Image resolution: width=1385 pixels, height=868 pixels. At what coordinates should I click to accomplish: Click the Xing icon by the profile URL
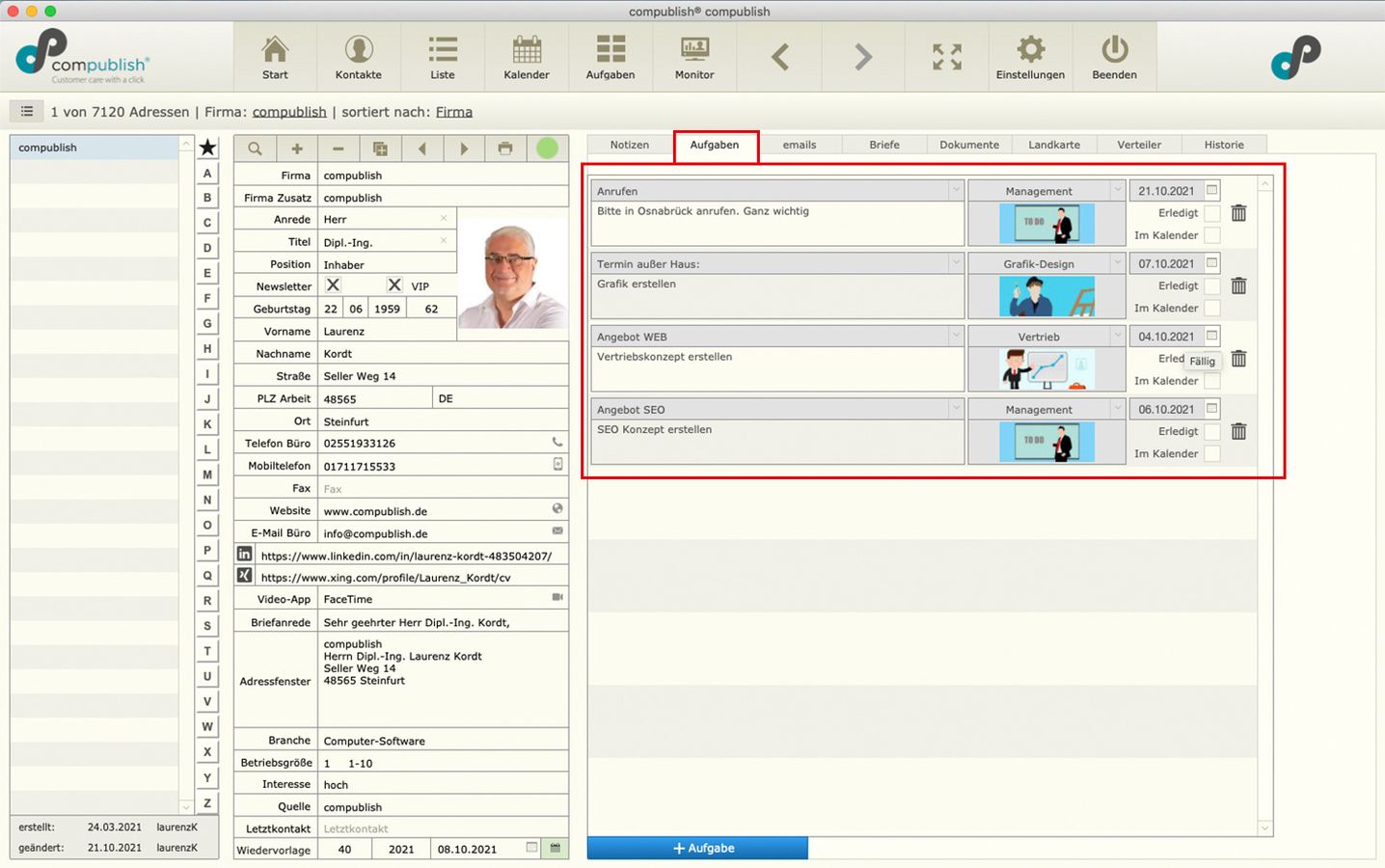(x=244, y=576)
